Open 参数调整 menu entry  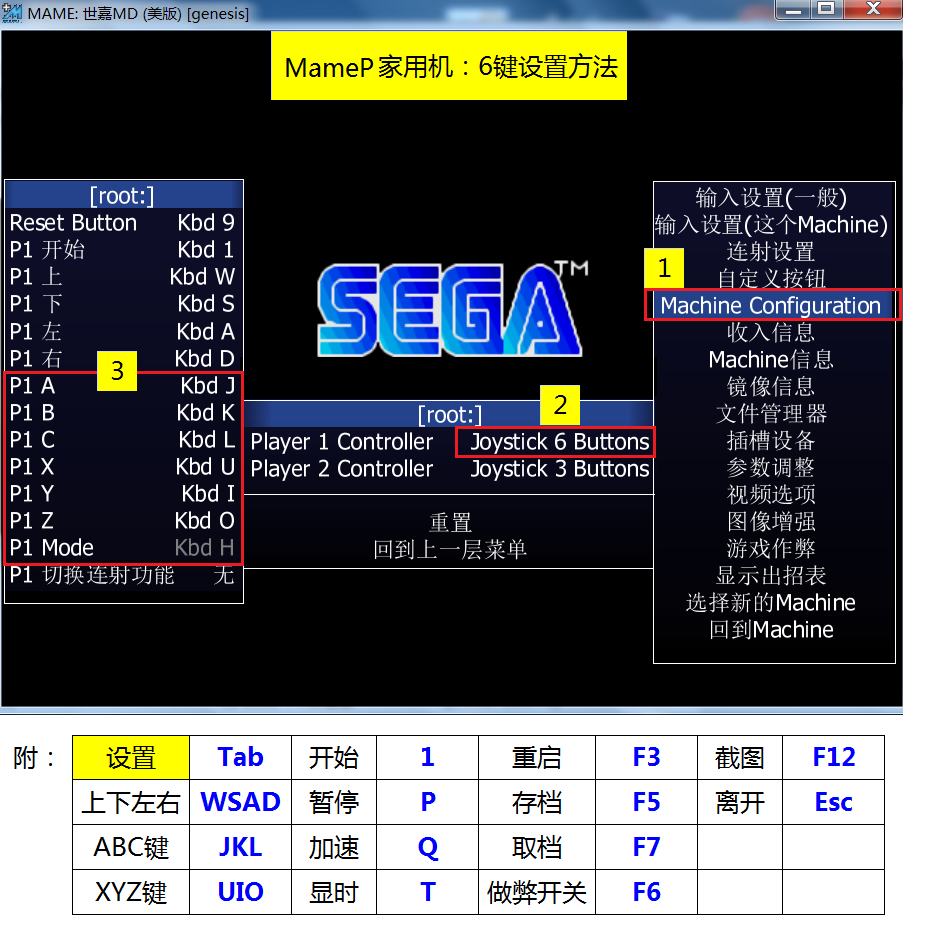(771, 467)
